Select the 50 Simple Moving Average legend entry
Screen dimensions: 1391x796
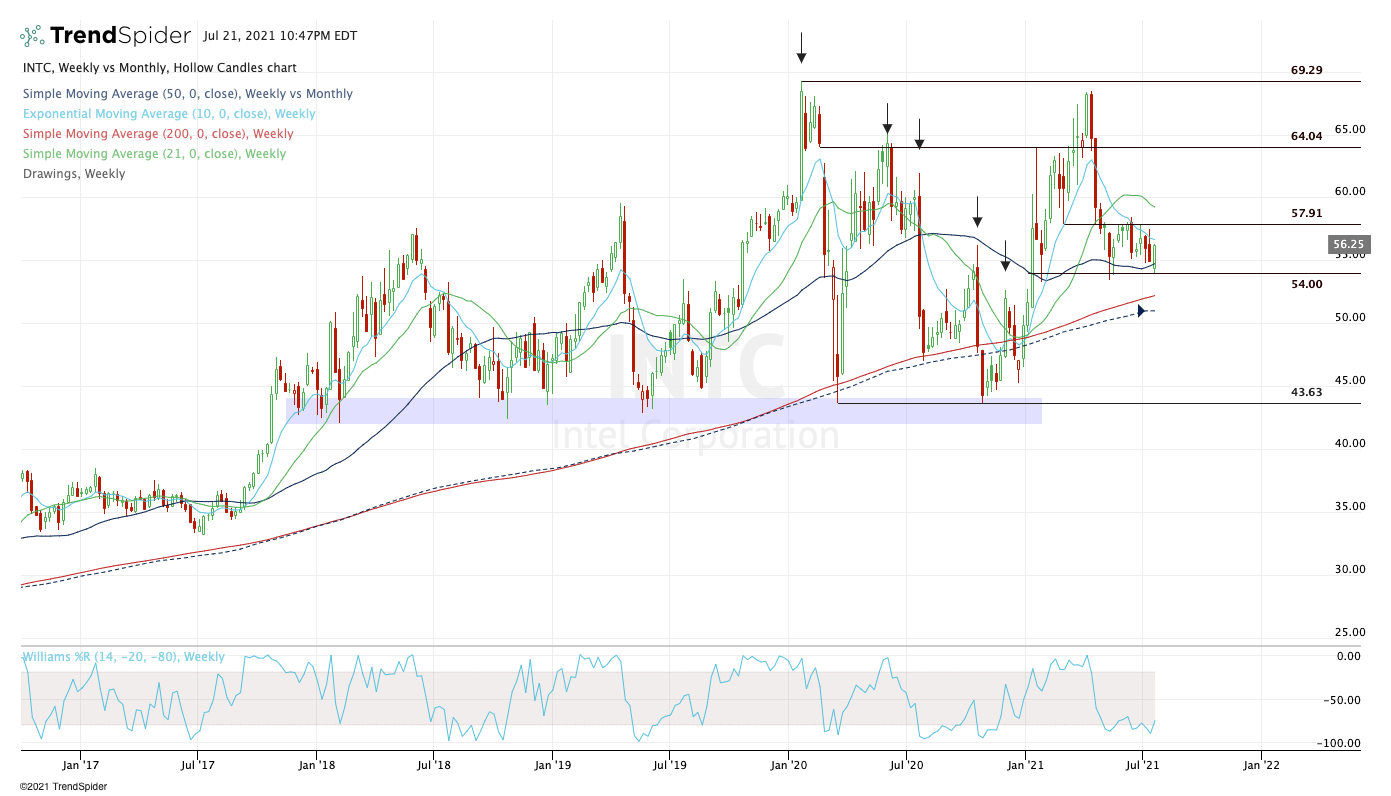point(187,94)
